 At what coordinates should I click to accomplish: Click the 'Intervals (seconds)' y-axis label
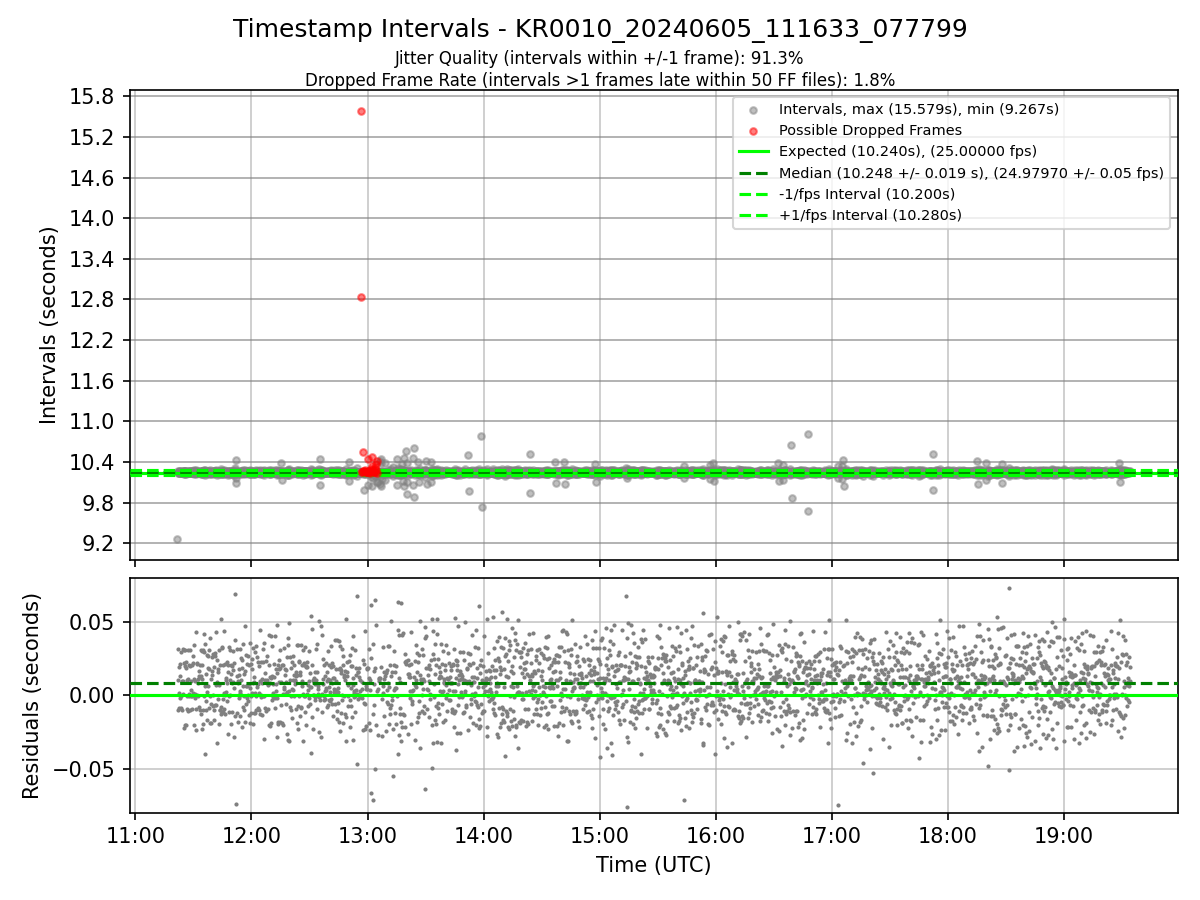[x=49, y=325]
